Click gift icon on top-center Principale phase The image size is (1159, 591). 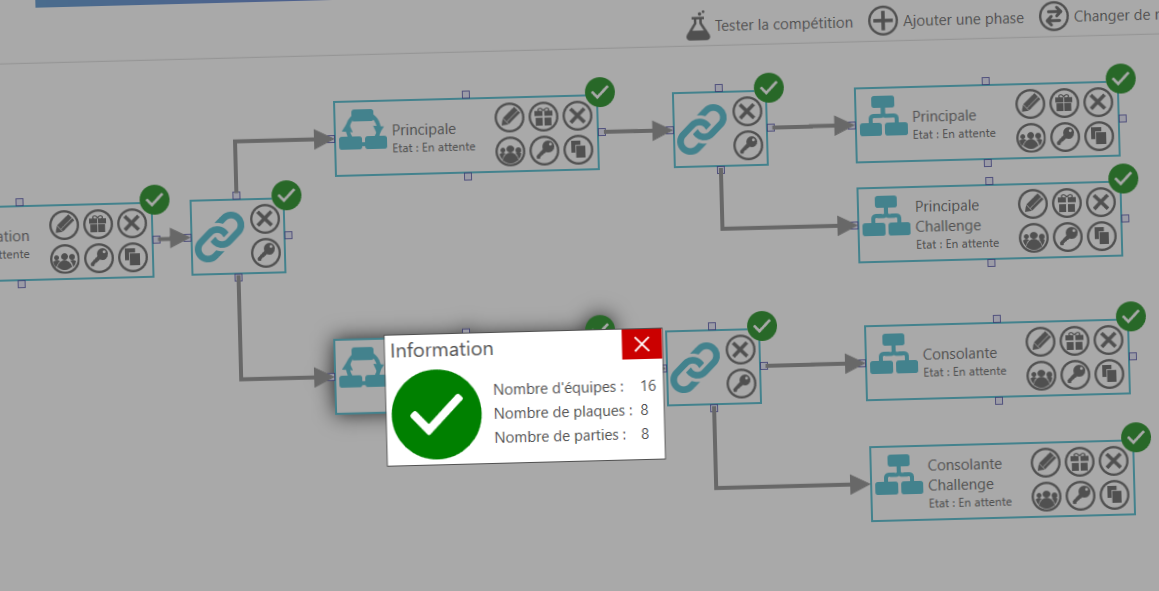(543, 116)
